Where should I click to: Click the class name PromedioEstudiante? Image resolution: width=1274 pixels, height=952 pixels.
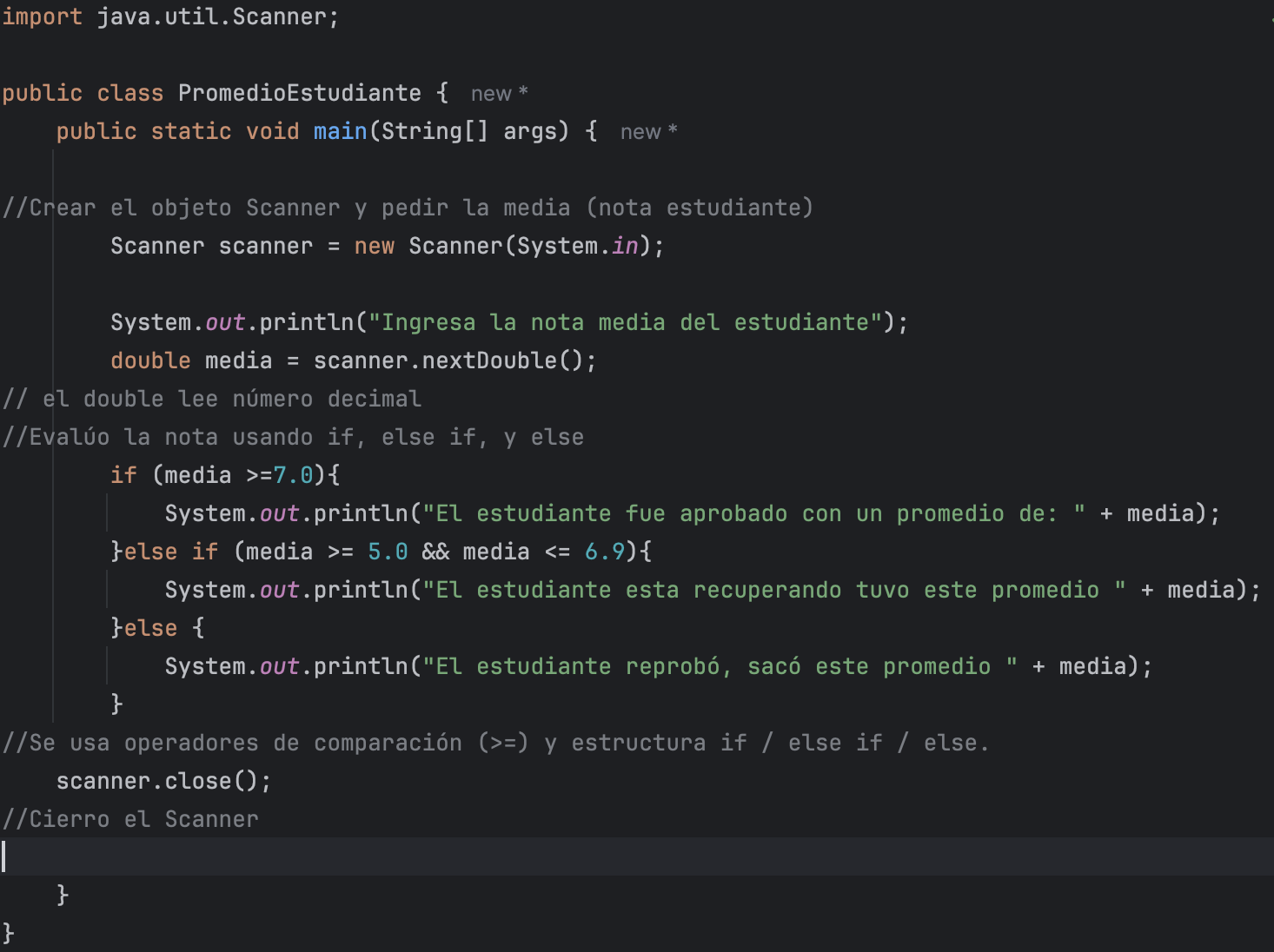(300, 93)
